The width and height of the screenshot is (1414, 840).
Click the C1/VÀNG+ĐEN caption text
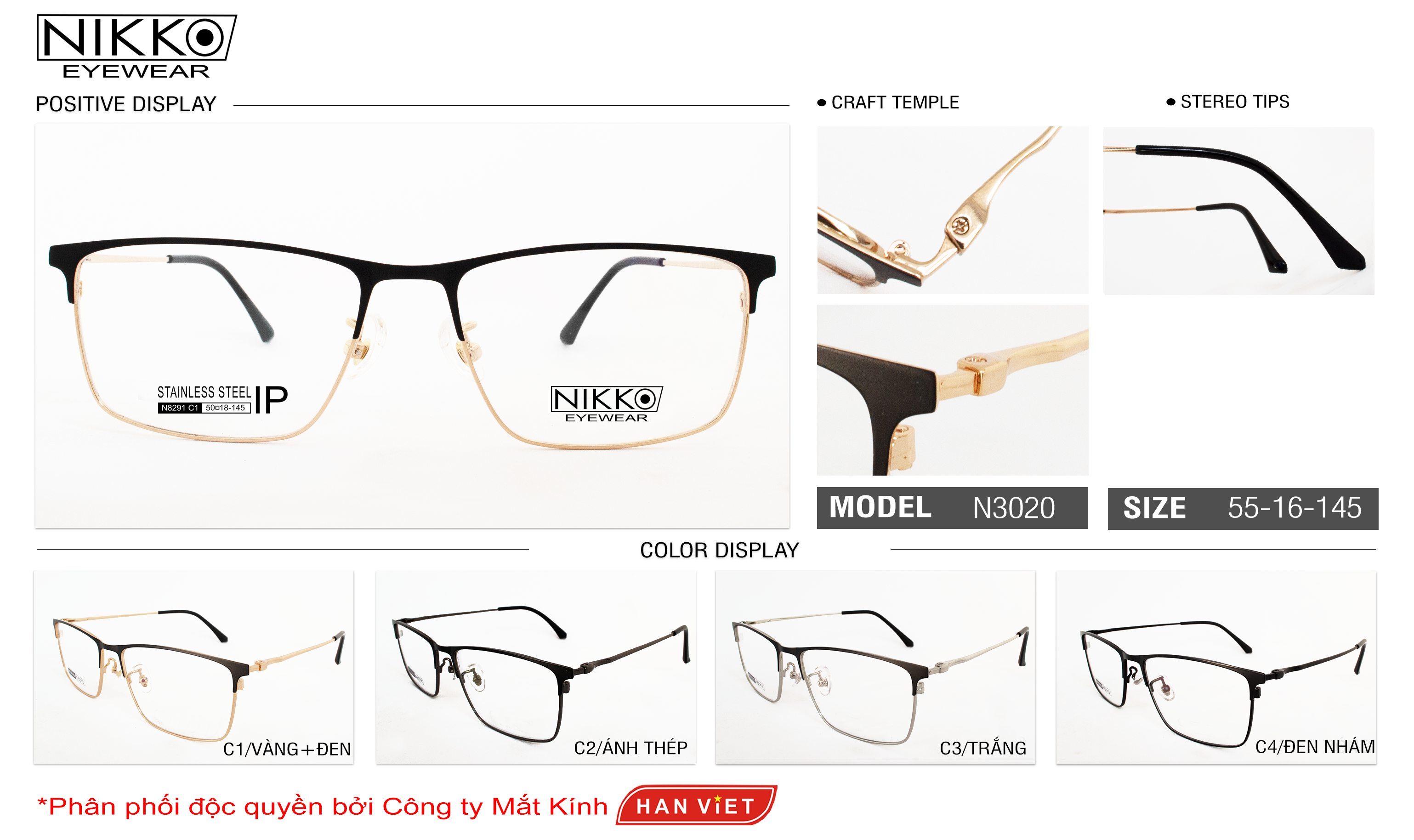point(287,749)
